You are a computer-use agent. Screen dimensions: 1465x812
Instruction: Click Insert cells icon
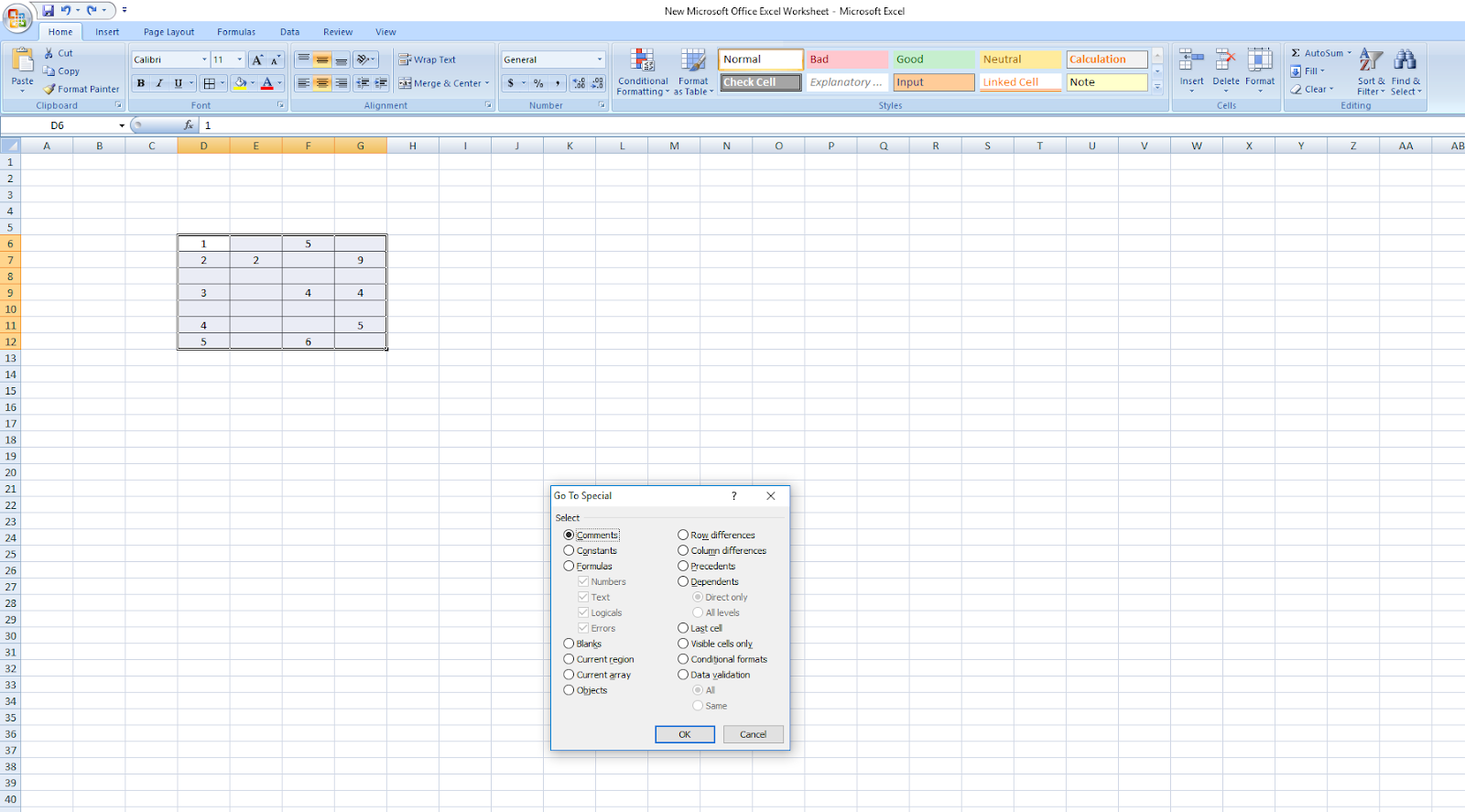1191,61
